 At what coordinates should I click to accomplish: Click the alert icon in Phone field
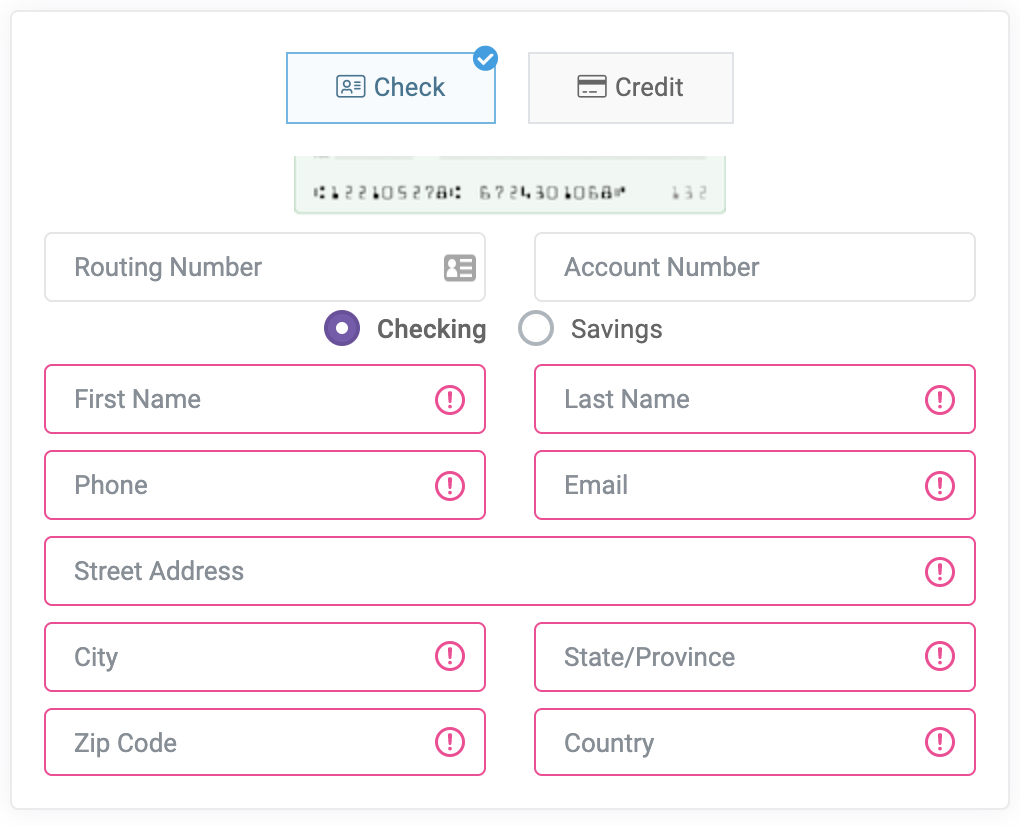click(x=450, y=485)
